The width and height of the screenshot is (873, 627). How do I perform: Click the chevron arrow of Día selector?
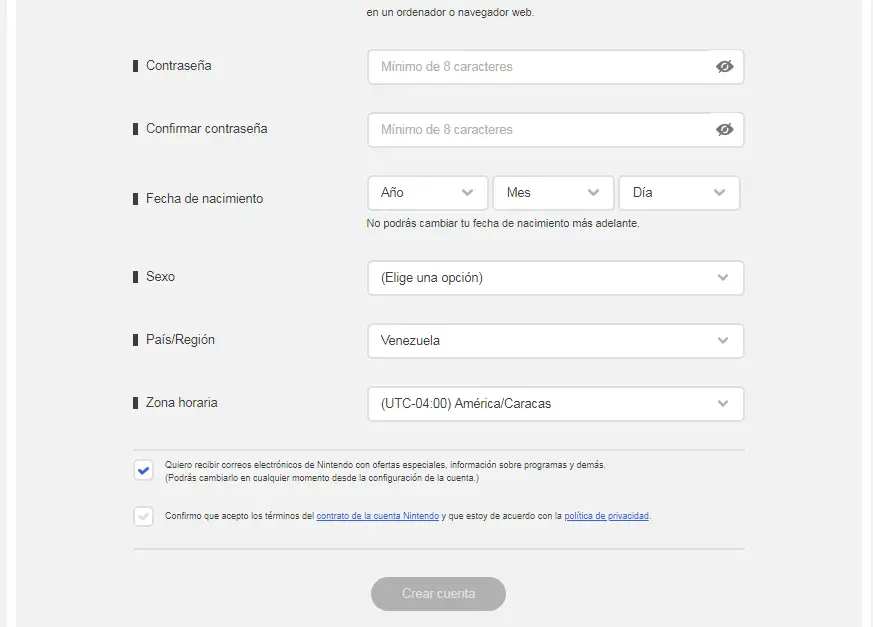[719, 193]
